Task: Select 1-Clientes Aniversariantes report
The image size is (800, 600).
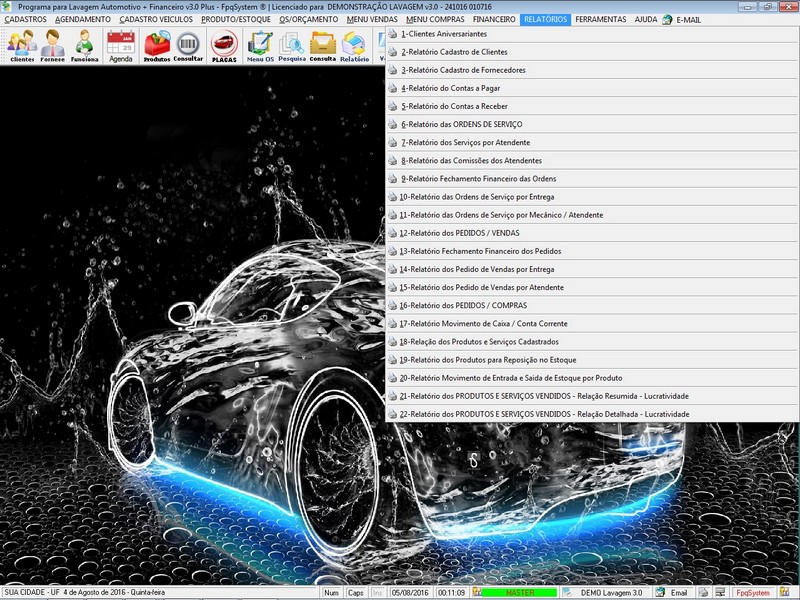Action: tap(438, 34)
